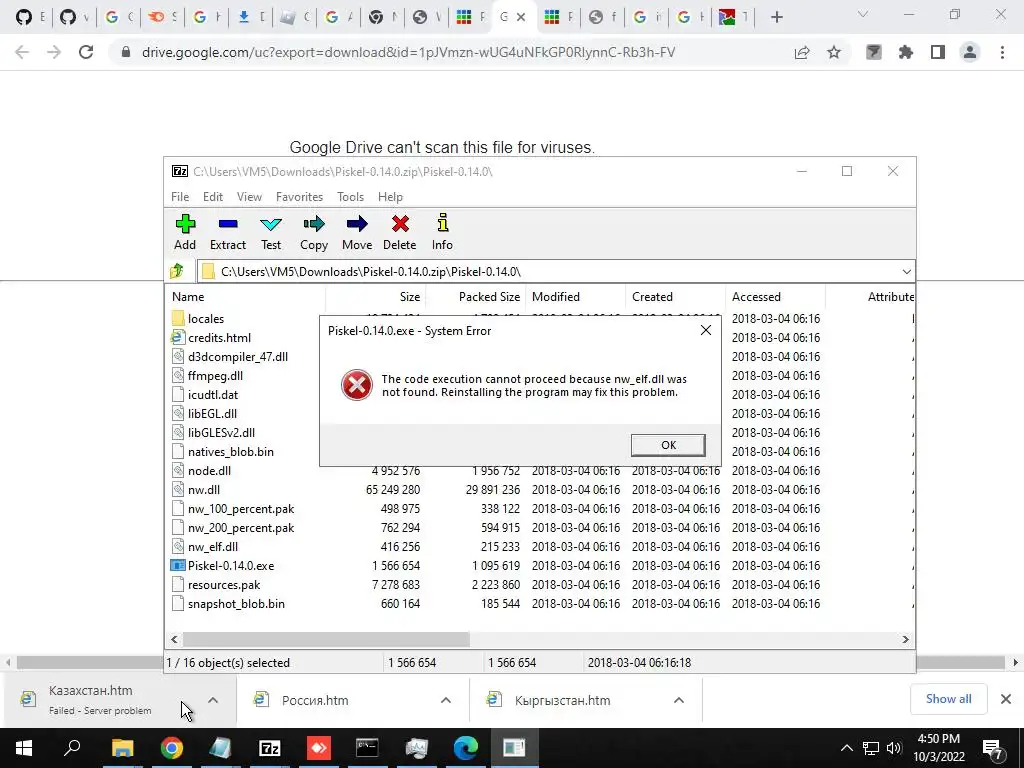Sort by the Modified column header

(576, 296)
